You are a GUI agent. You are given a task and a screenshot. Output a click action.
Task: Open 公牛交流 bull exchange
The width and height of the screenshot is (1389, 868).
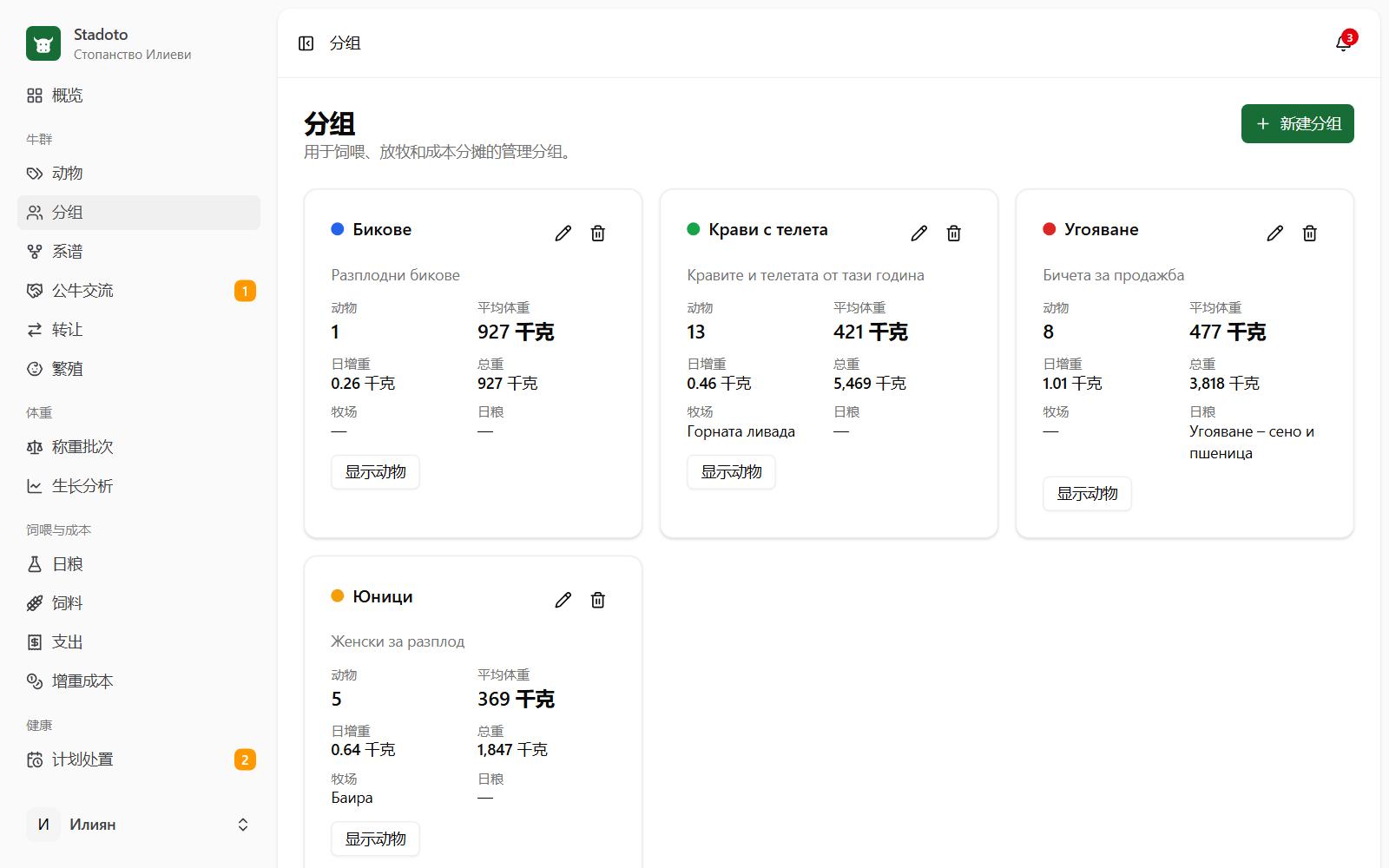click(139, 291)
